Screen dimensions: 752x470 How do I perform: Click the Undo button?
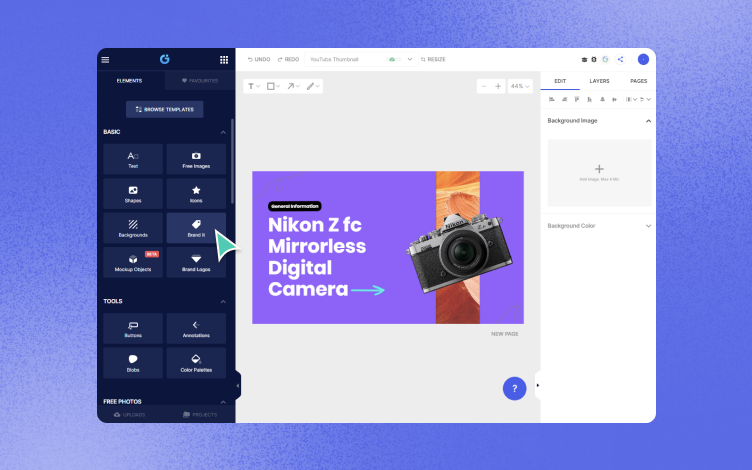259,59
